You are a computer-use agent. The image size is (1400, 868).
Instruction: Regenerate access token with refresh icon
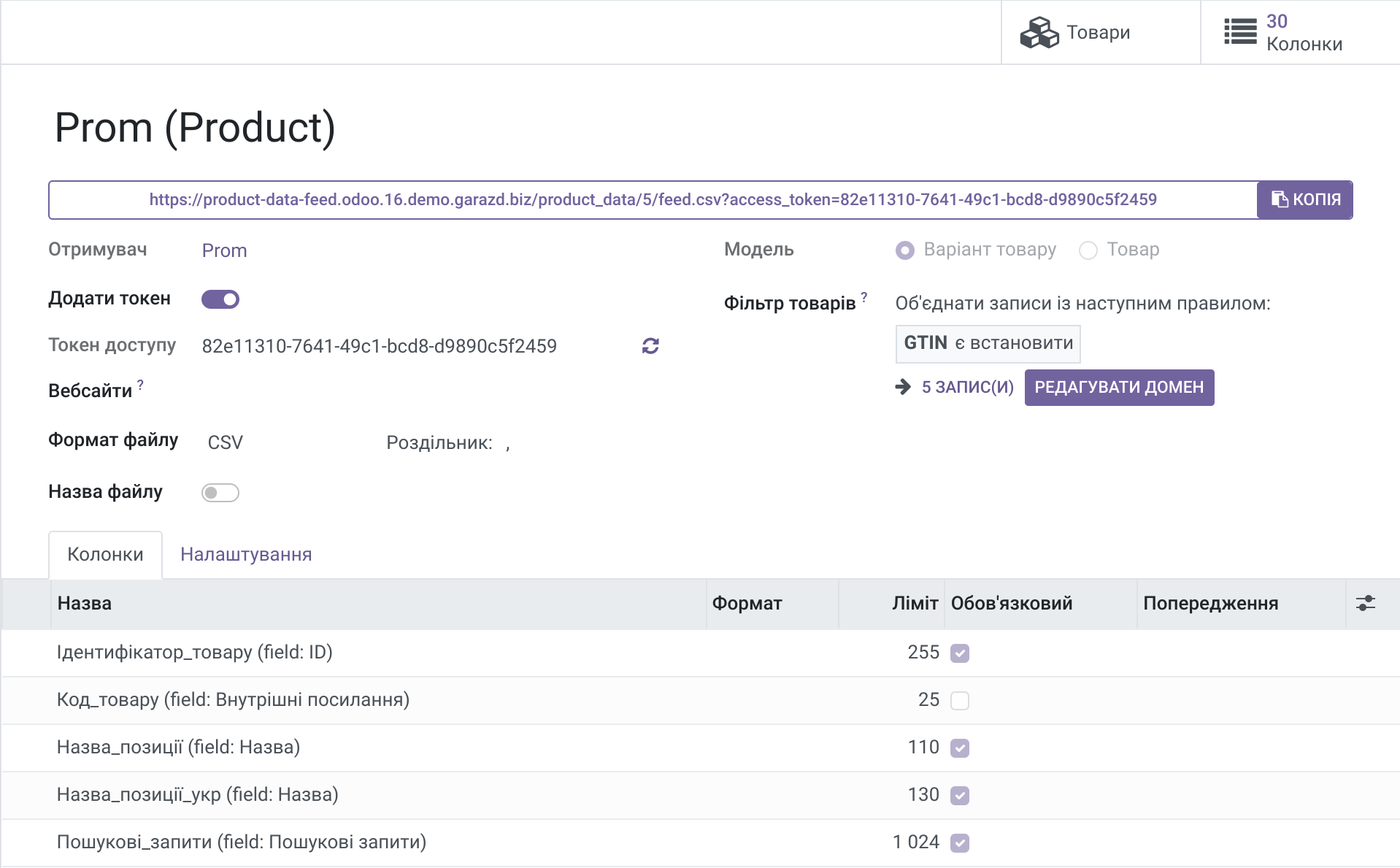[x=650, y=346]
